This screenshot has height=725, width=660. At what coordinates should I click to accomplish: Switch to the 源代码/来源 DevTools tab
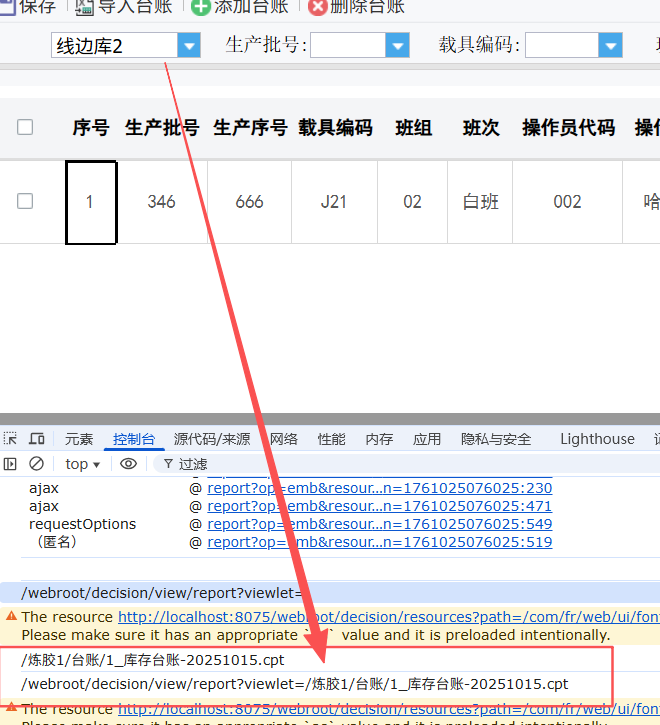pyautogui.click(x=212, y=439)
